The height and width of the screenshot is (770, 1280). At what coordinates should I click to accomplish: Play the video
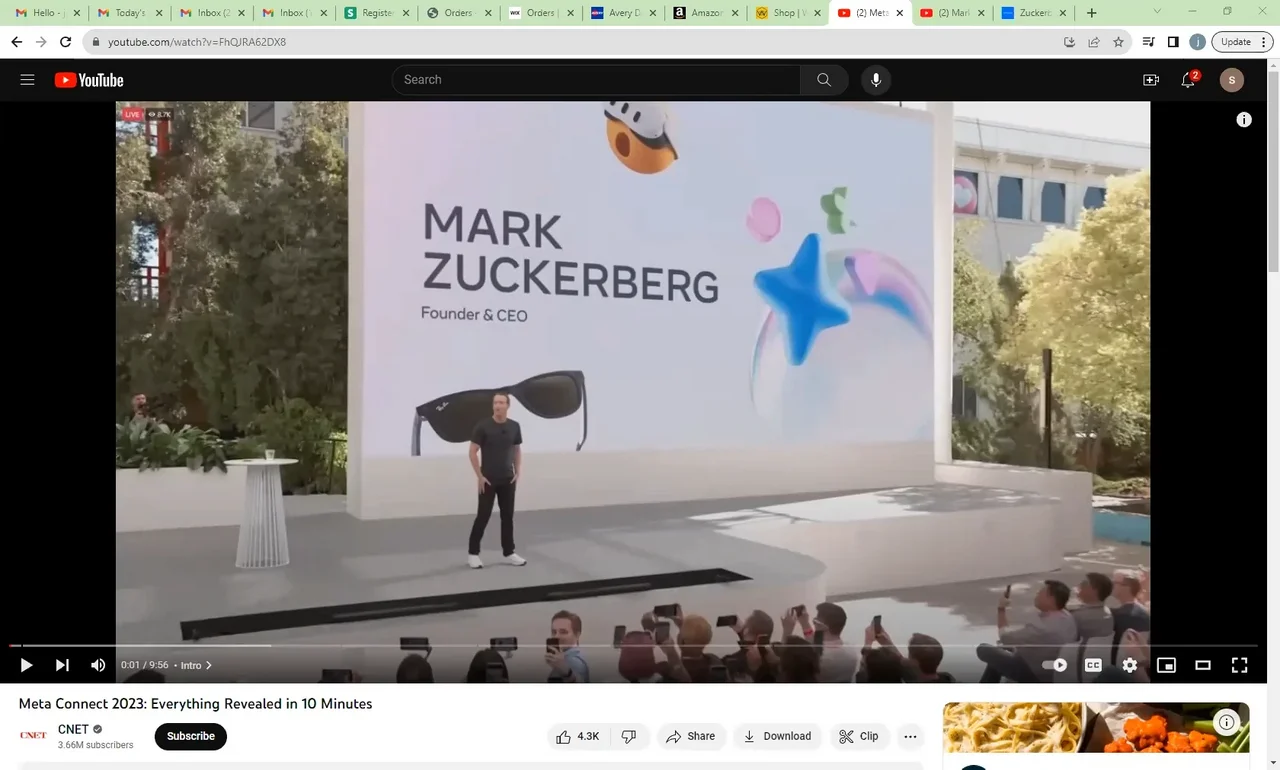pyautogui.click(x=26, y=665)
